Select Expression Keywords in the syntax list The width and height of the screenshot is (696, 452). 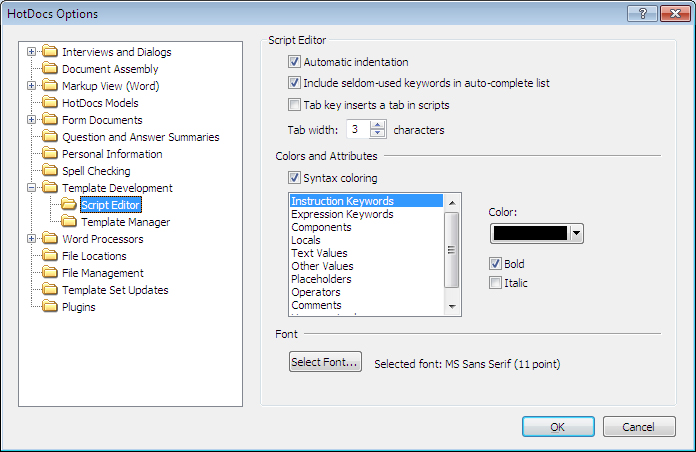(366, 214)
